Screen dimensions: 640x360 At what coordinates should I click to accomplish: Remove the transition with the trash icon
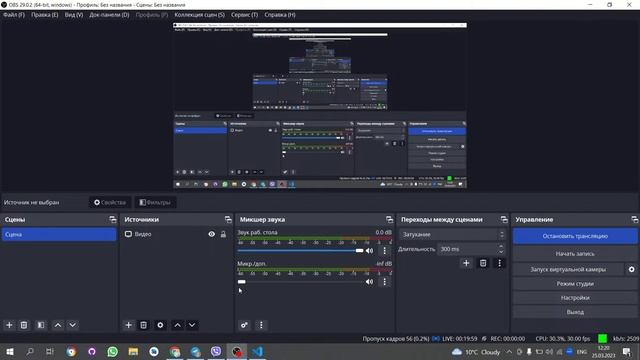click(483, 263)
